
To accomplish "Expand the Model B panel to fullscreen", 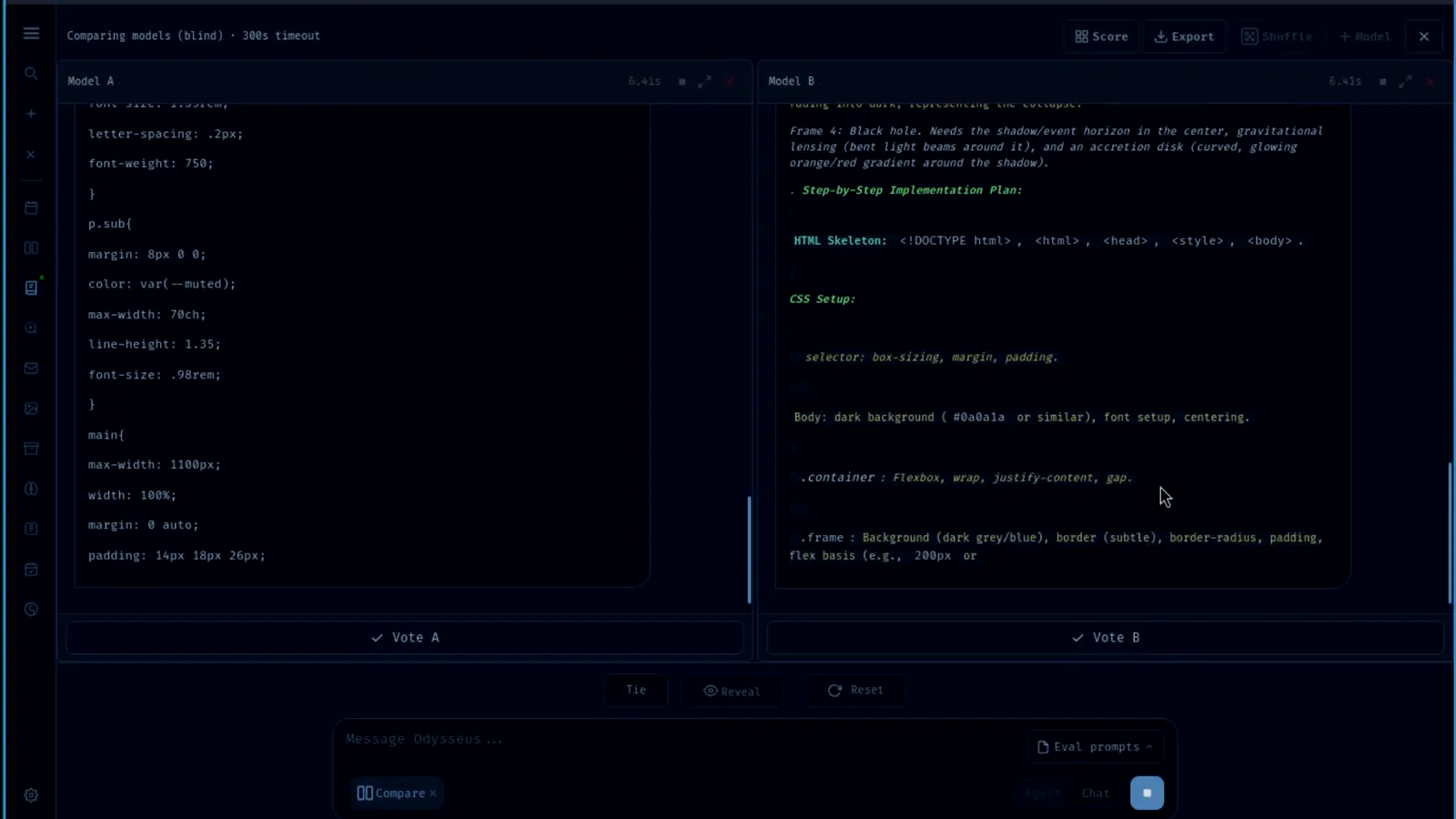I will point(1405,82).
